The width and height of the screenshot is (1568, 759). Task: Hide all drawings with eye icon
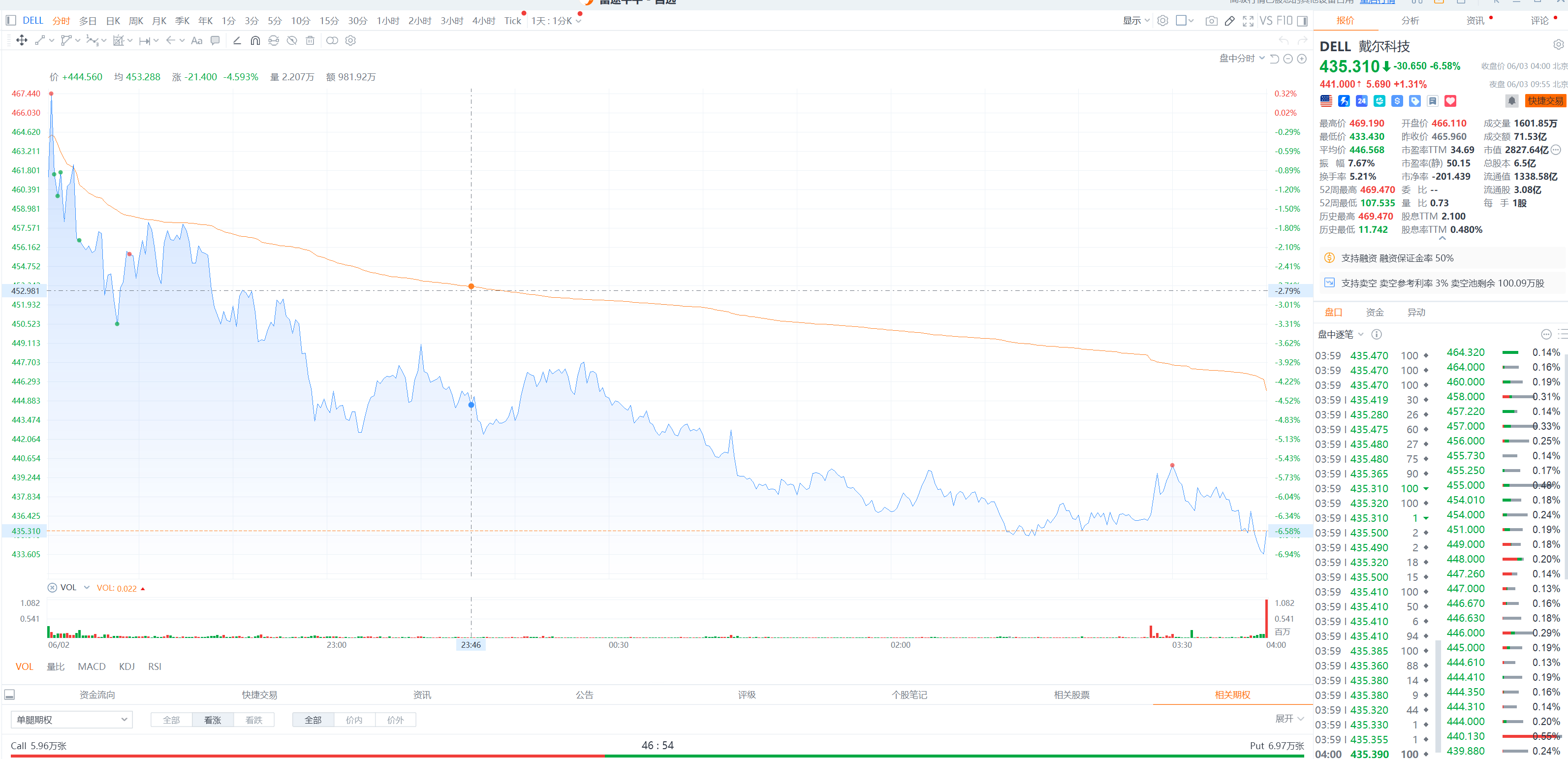click(292, 41)
